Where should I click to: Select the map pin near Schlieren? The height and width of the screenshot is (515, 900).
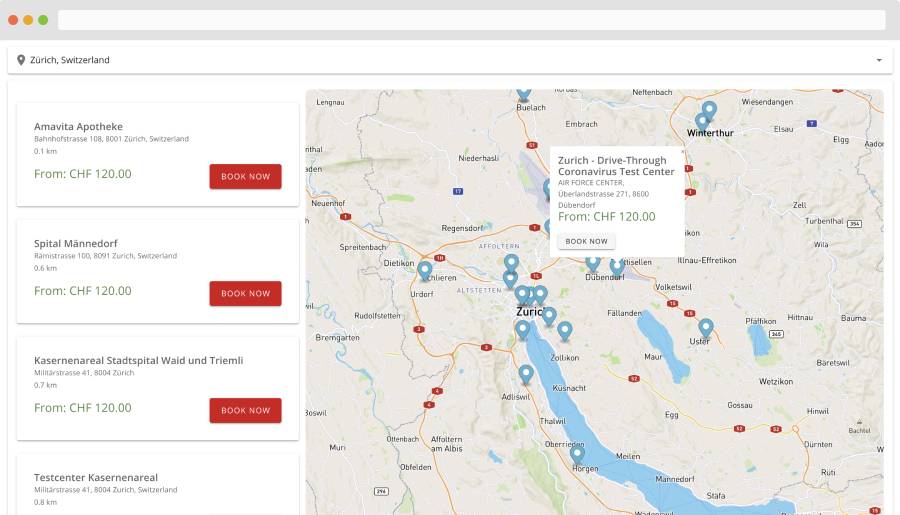coord(424,270)
